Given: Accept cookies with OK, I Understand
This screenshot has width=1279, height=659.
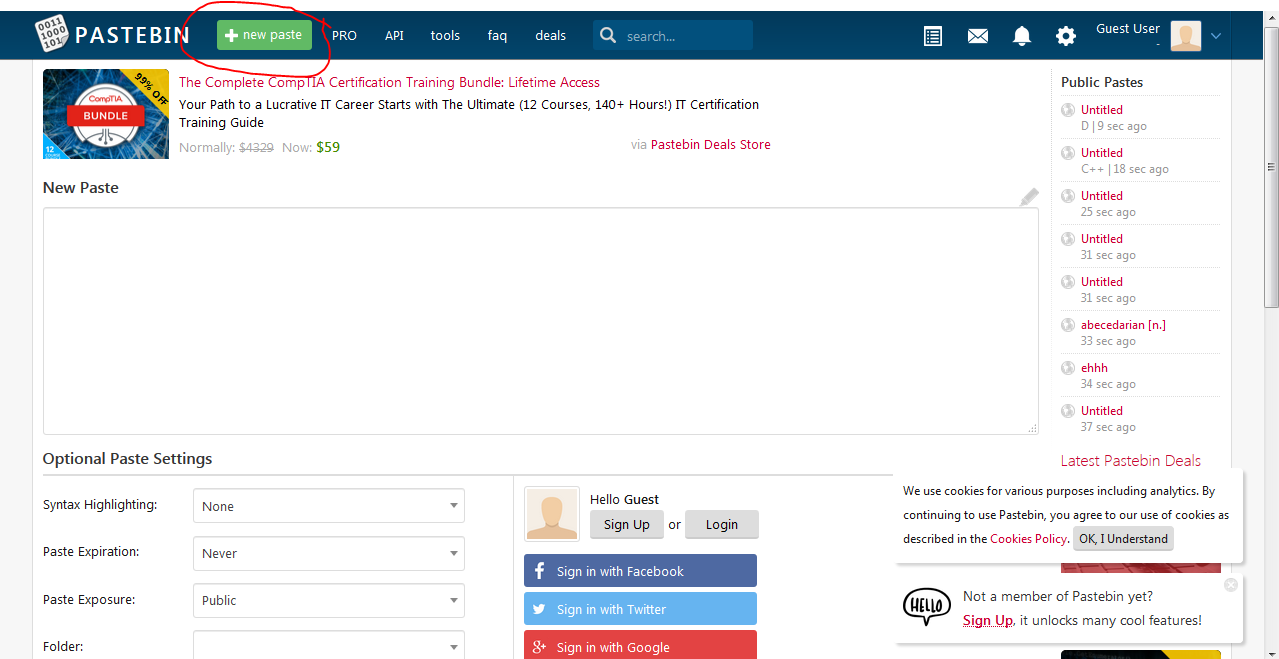Looking at the screenshot, I should click(x=1123, y=538).
